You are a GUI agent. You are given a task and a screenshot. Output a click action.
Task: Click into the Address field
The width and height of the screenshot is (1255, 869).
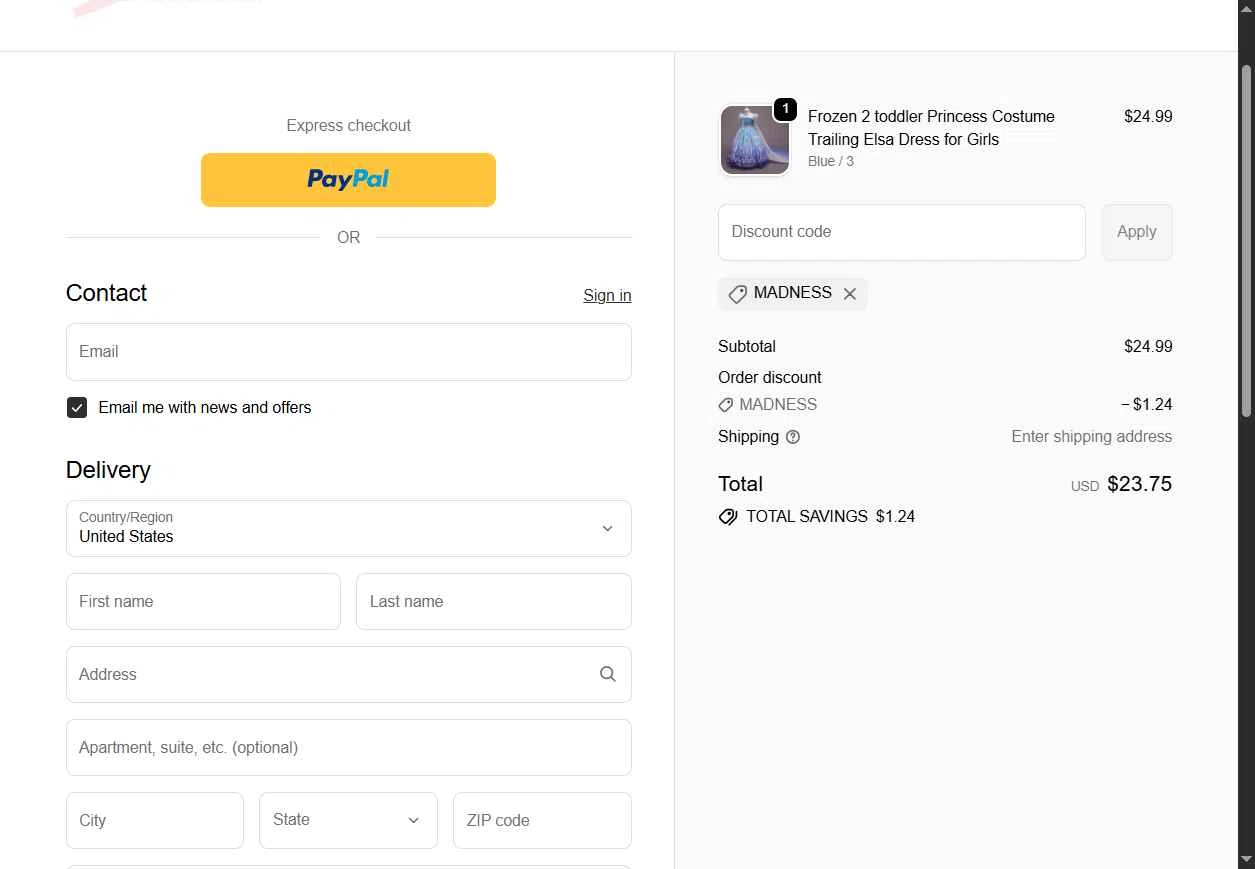tap(349, 674)
